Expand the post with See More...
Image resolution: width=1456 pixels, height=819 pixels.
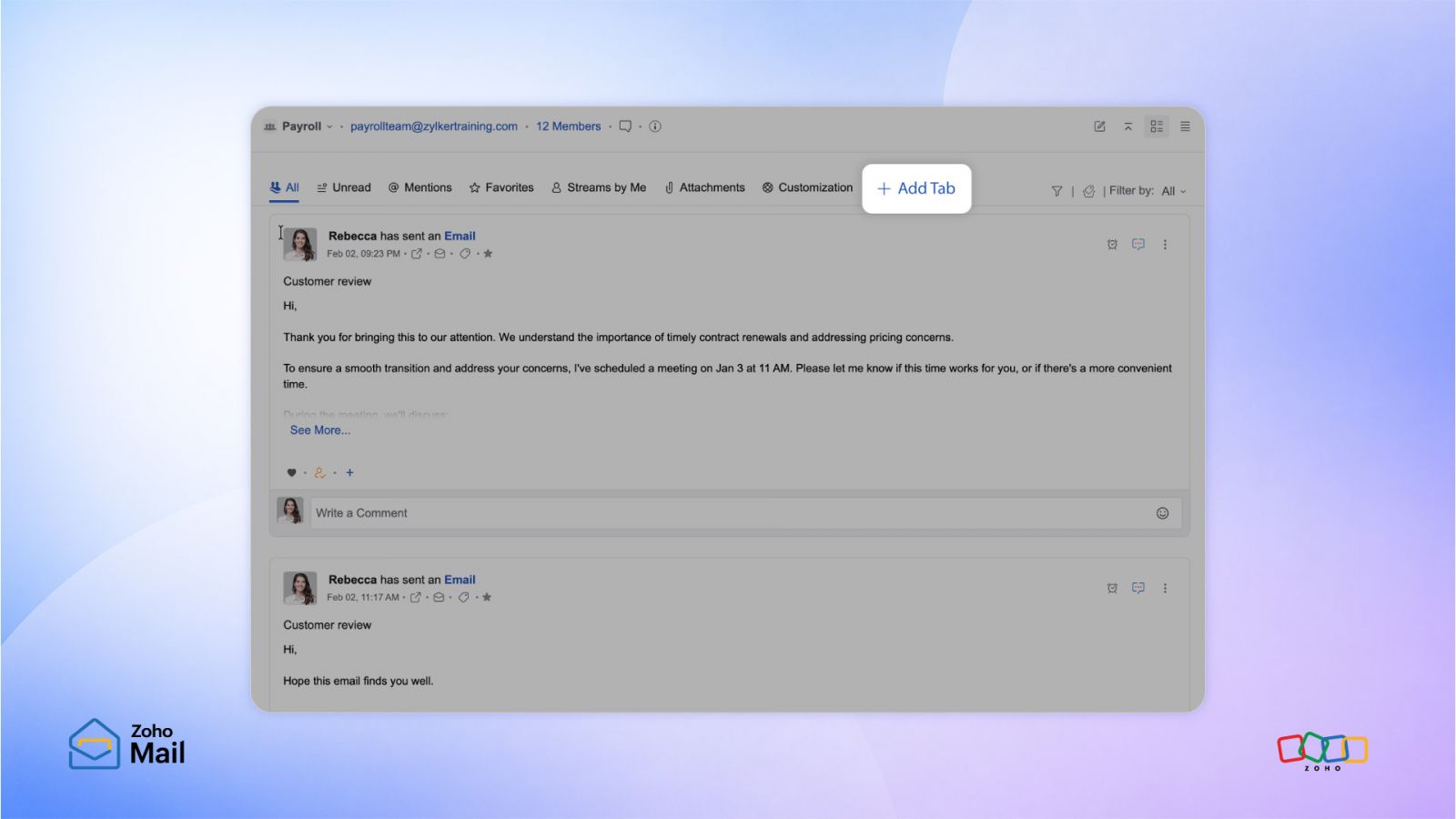click(320, 430)
